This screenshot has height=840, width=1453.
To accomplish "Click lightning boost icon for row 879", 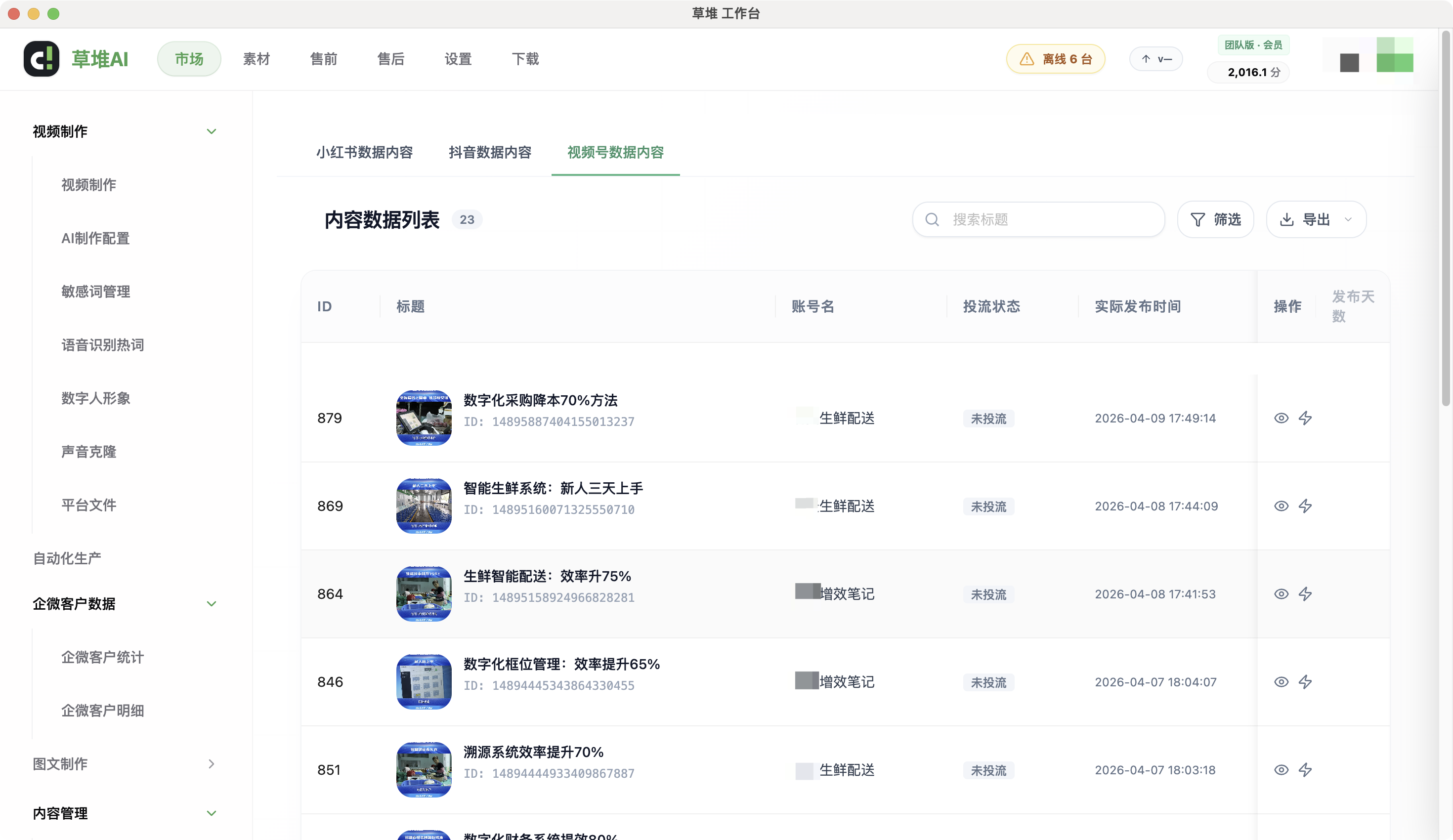I will pos(1305,418).
